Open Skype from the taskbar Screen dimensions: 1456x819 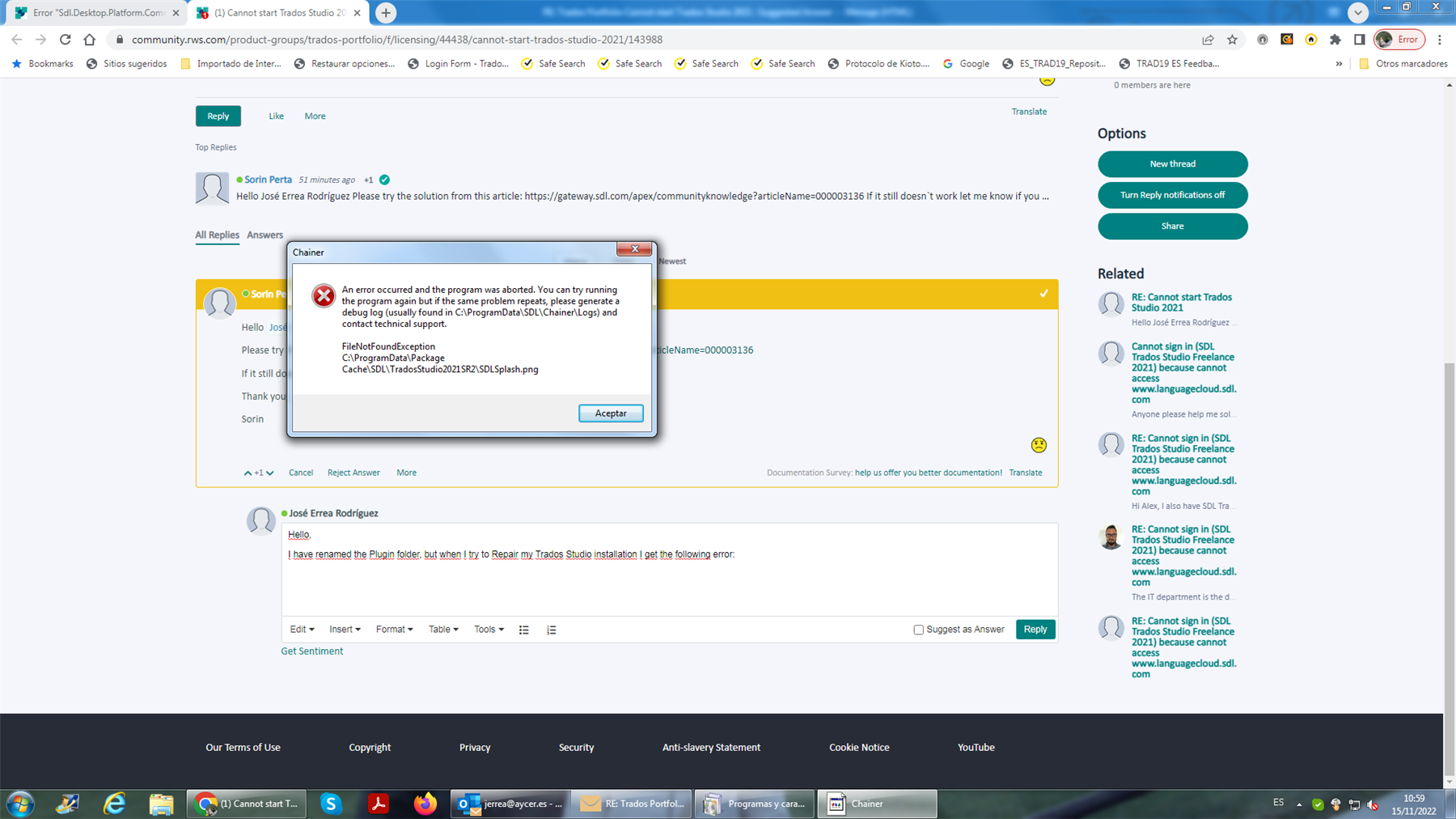(331, 803)
